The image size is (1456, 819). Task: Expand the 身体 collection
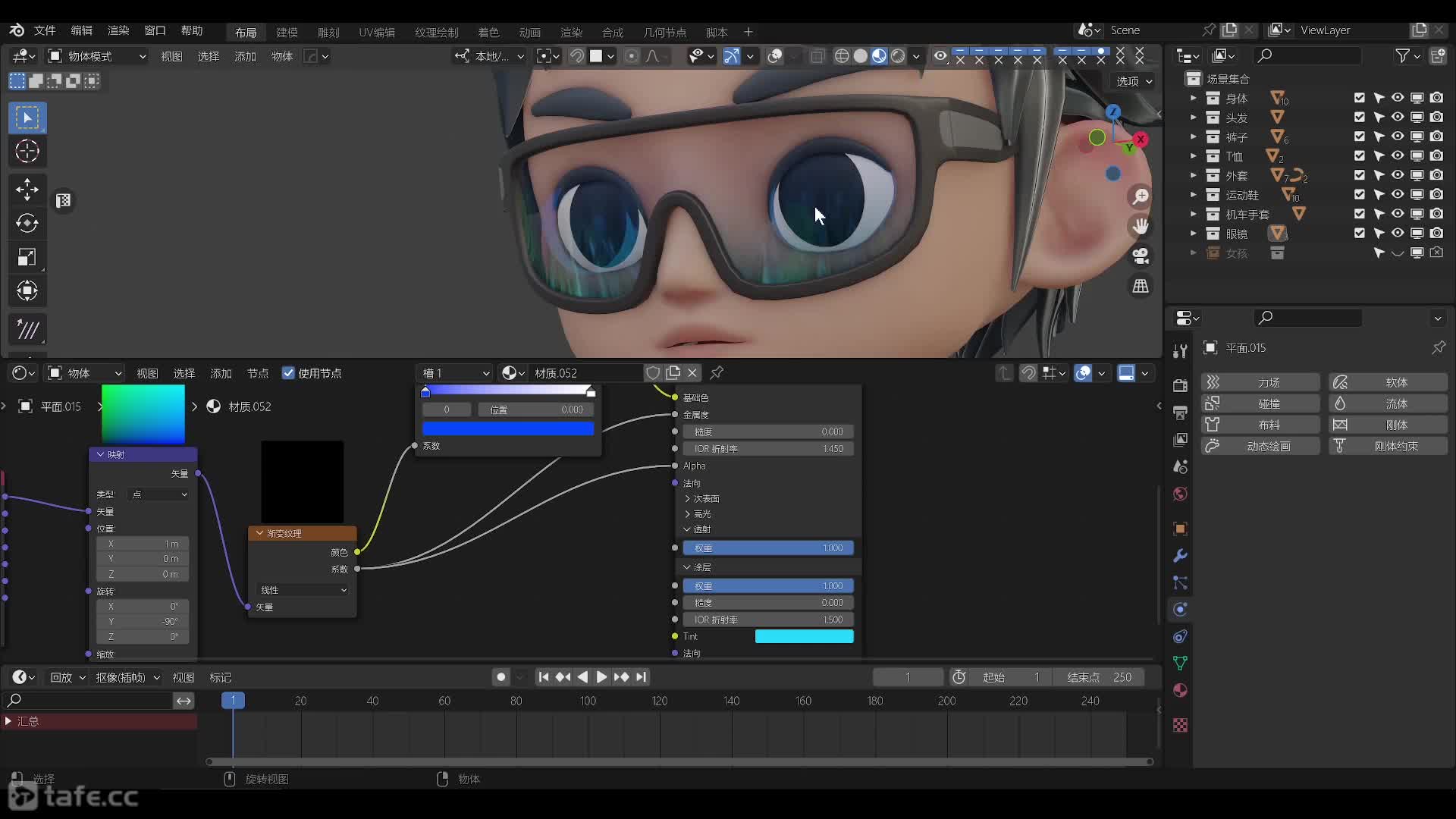pyautogui.click(x=1193, y=98)
